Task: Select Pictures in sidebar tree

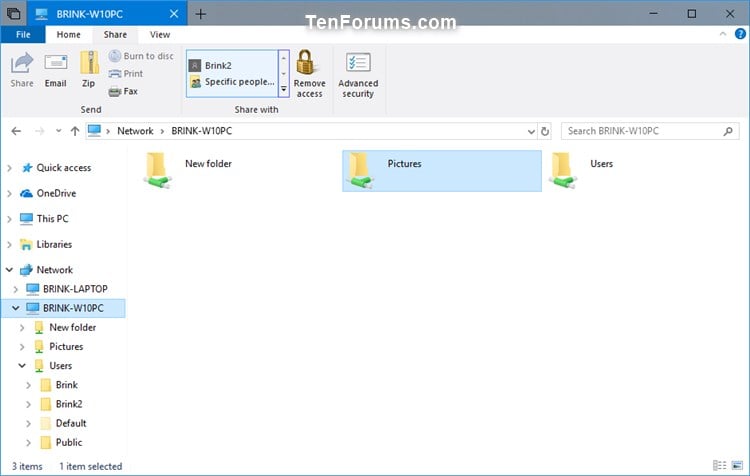Action: [x=66, y=346]
